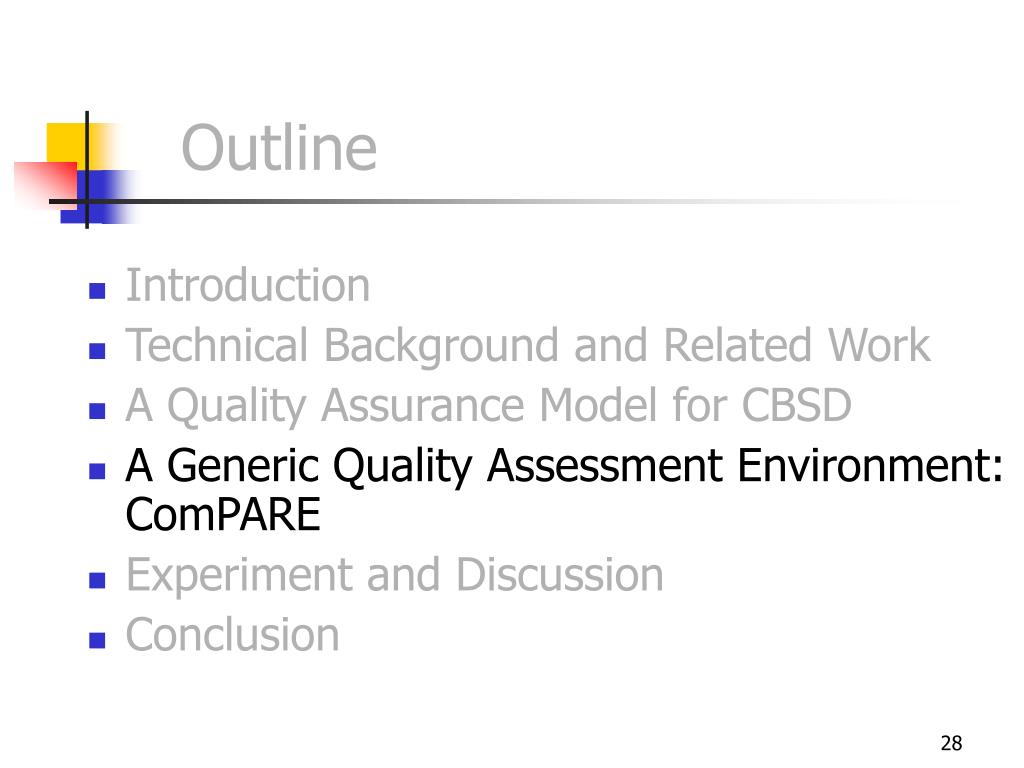The height and width of the screenshot is (768, 1024).
Task: Click the slide number 28
Action: pos(952,743)
